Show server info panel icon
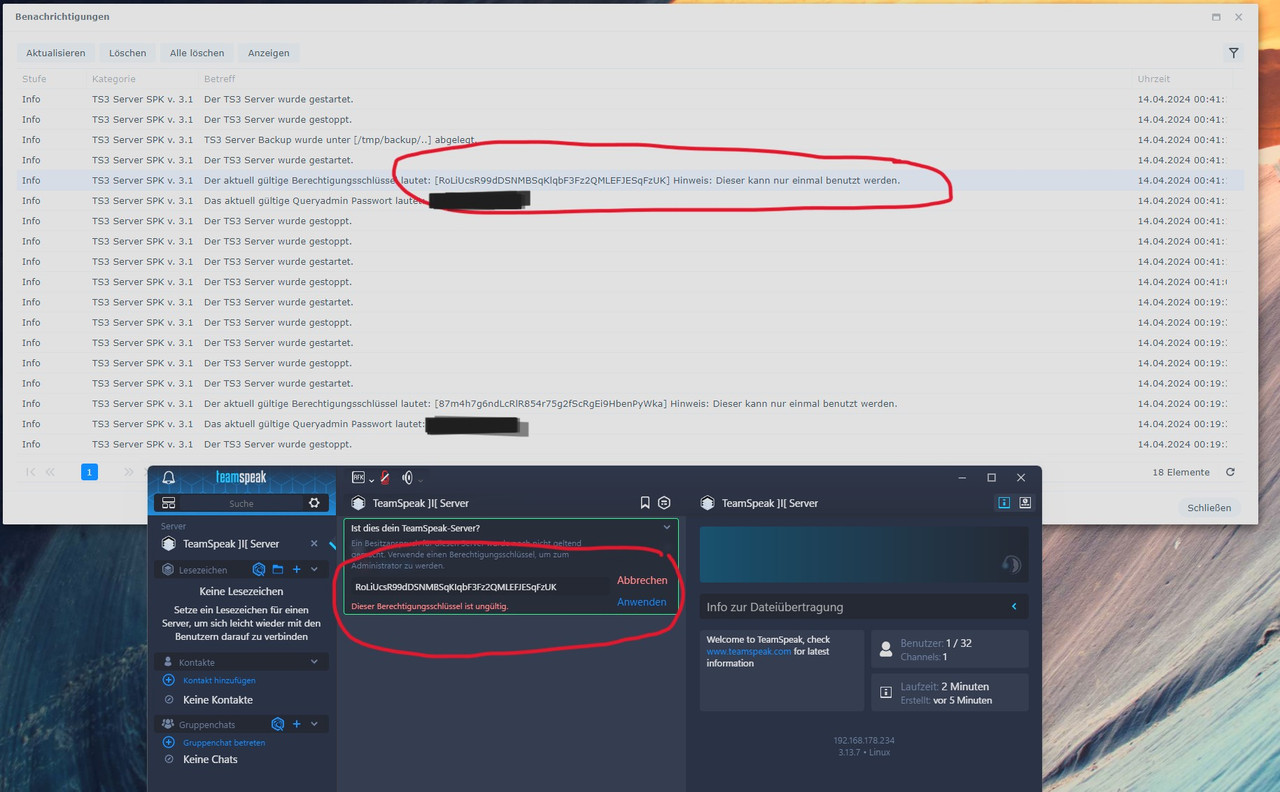Screen dimensions: 1280x792 click(1004, 503)
